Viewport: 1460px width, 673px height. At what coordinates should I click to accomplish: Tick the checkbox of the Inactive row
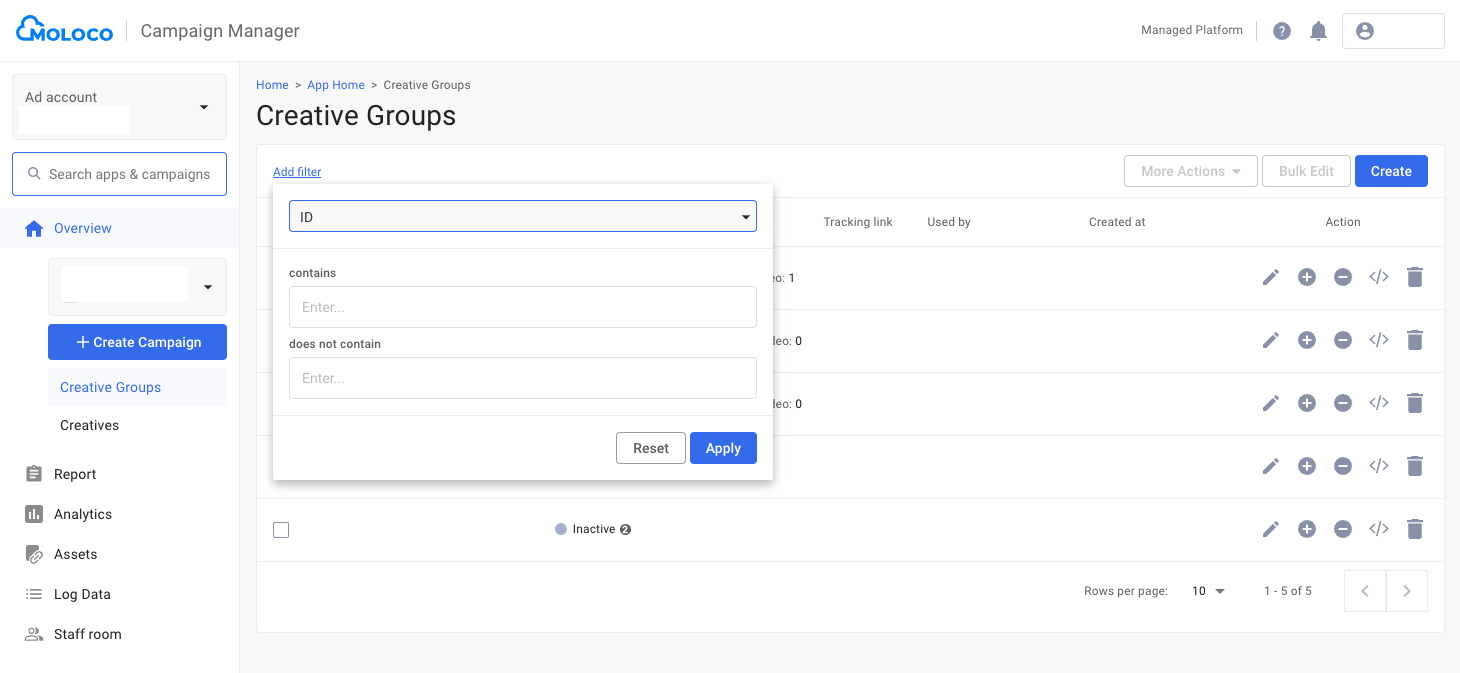pyautogui.click(x=281, y=530)
